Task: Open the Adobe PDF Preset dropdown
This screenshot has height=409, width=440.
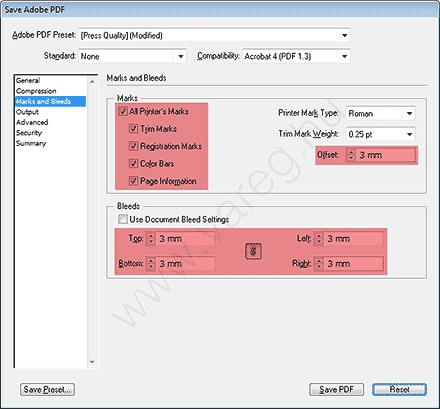Action: [345, 35]
